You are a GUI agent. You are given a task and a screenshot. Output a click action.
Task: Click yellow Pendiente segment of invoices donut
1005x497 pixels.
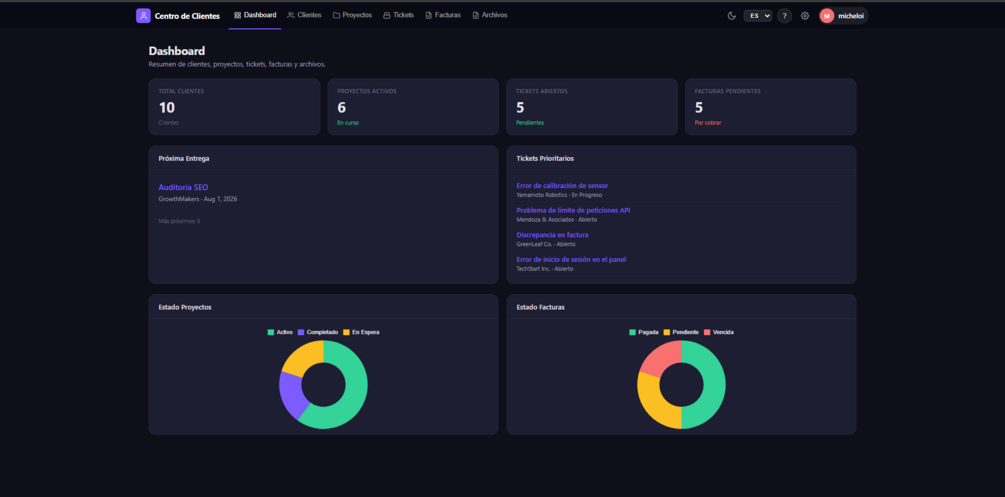653,404
